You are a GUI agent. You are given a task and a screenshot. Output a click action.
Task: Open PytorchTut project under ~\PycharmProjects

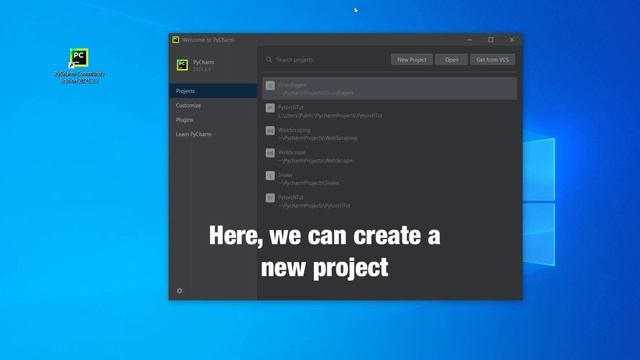[390, 201]
